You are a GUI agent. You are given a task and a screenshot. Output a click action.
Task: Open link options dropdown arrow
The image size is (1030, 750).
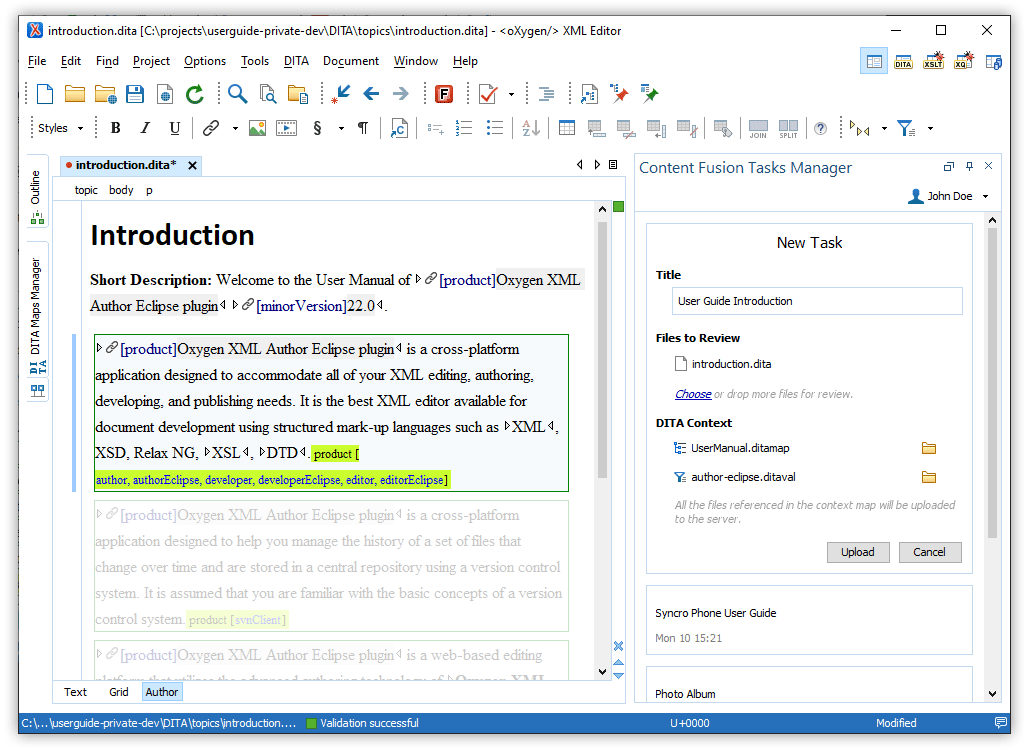235,128
